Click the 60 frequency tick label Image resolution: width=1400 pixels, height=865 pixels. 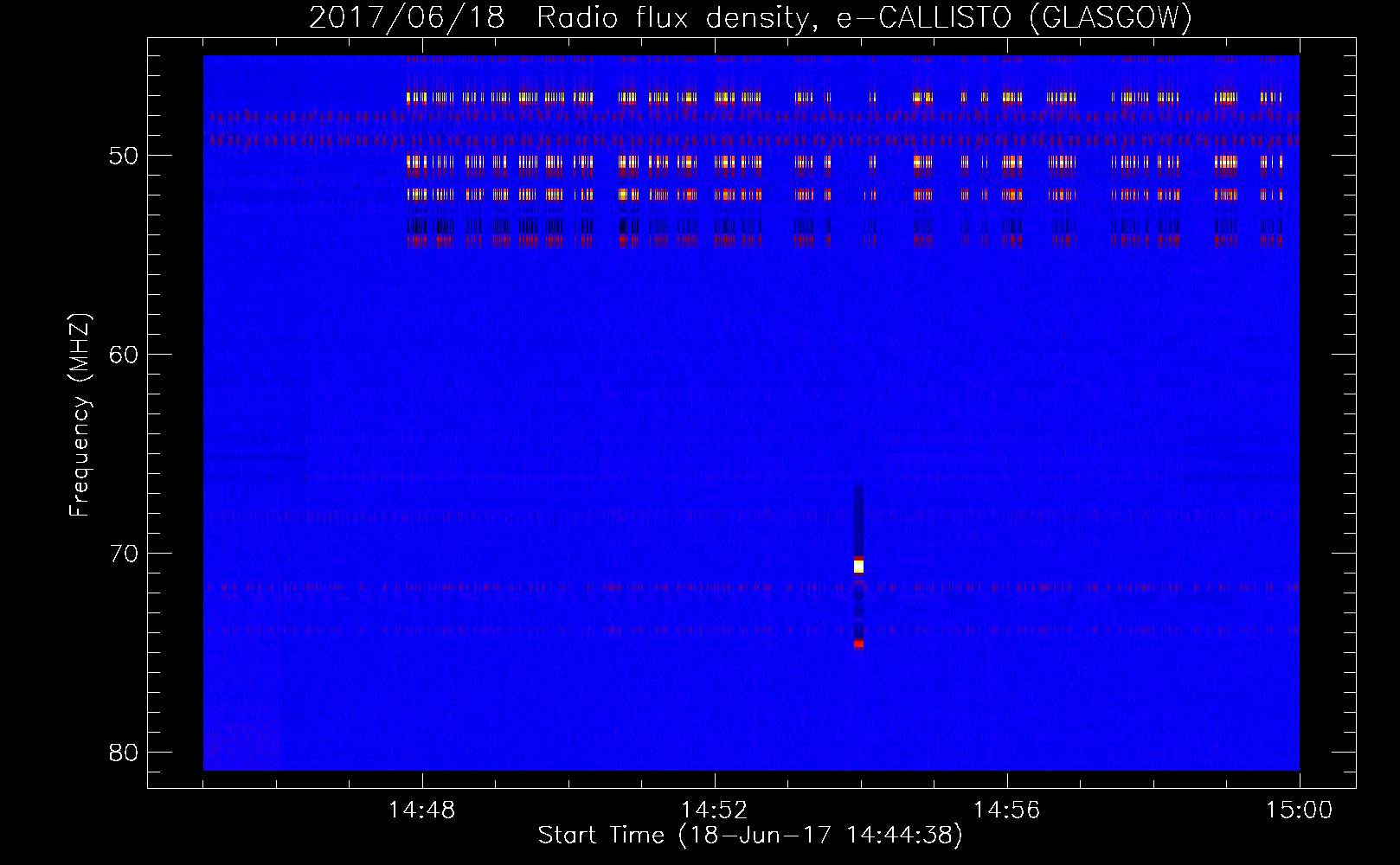(124, 355)
